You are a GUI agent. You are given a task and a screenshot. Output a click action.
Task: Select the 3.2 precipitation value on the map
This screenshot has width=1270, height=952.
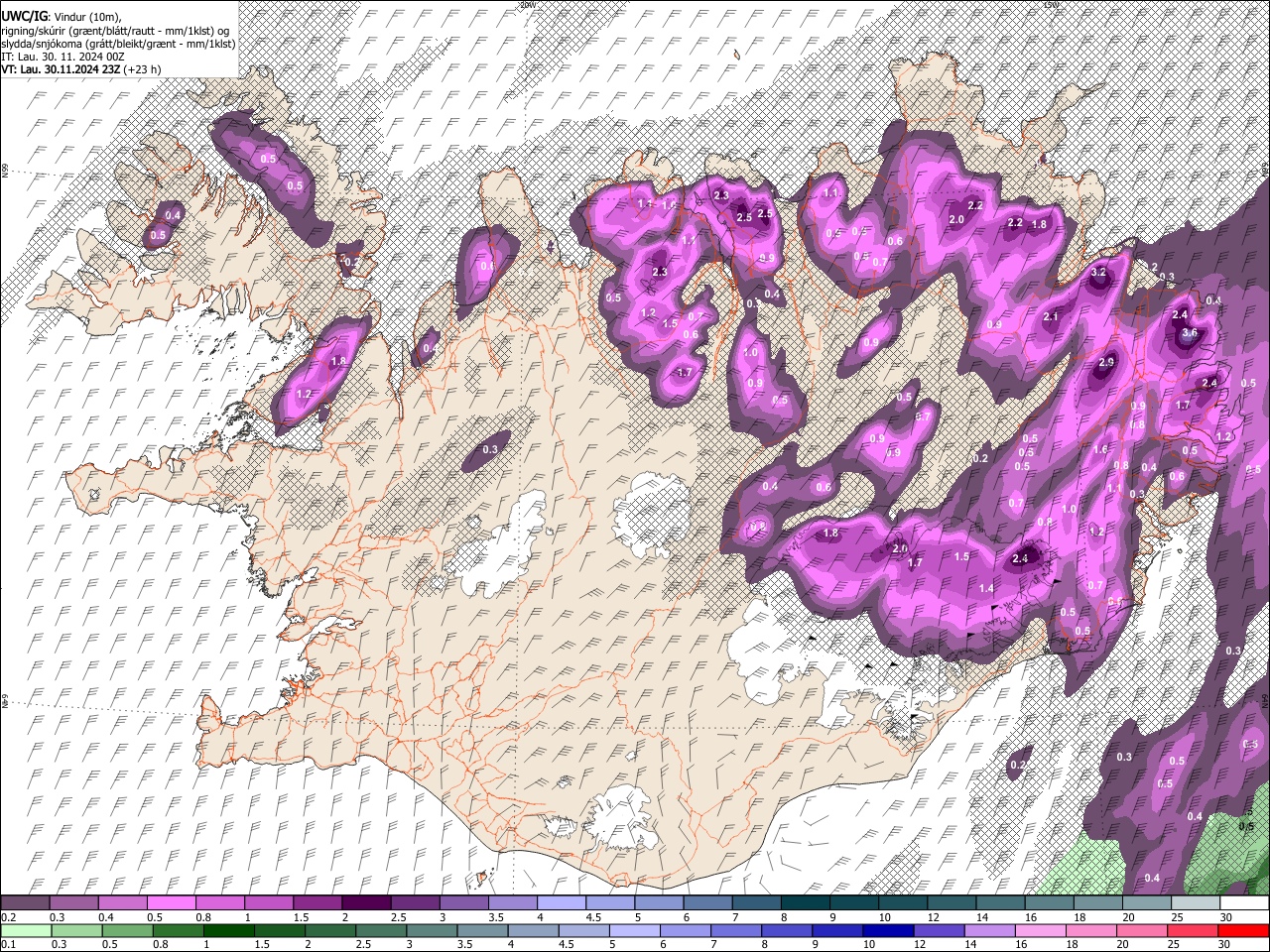coord(1098,272)
